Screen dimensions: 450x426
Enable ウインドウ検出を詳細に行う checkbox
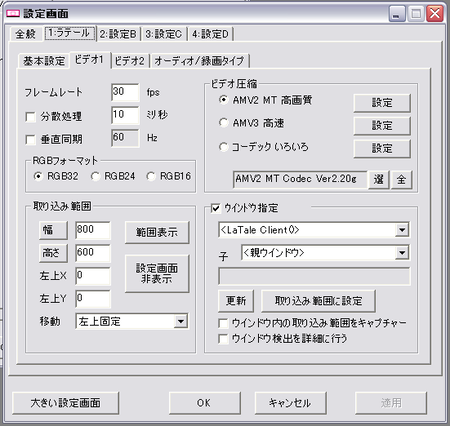point(223,339)
